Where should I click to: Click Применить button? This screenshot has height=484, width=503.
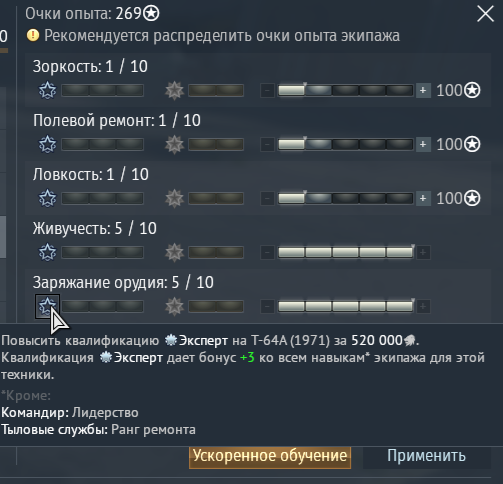pos(426,456)
